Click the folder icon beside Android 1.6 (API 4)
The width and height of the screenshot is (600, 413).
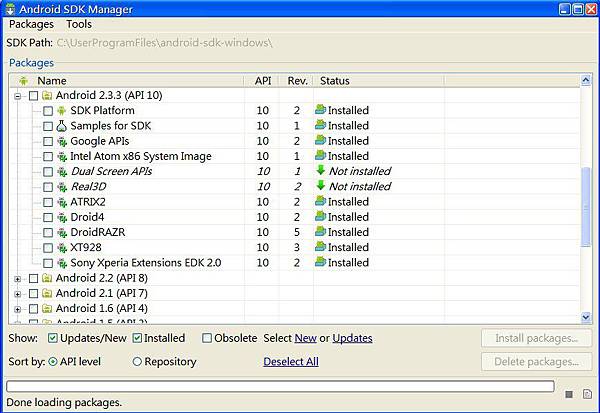coord(47,309)
